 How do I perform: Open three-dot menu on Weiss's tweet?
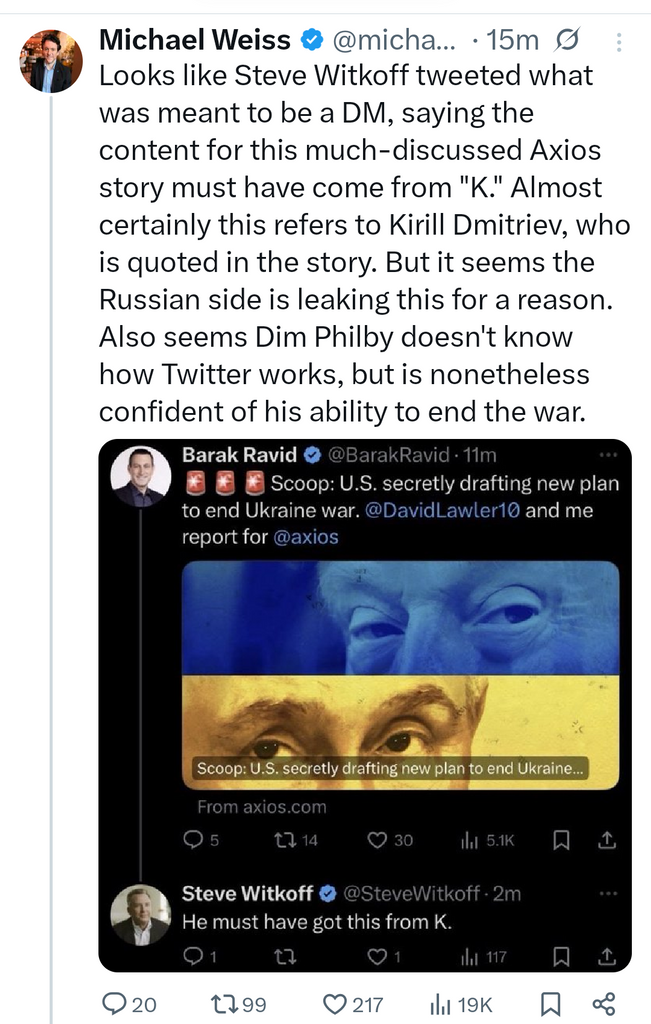[620, 41]
